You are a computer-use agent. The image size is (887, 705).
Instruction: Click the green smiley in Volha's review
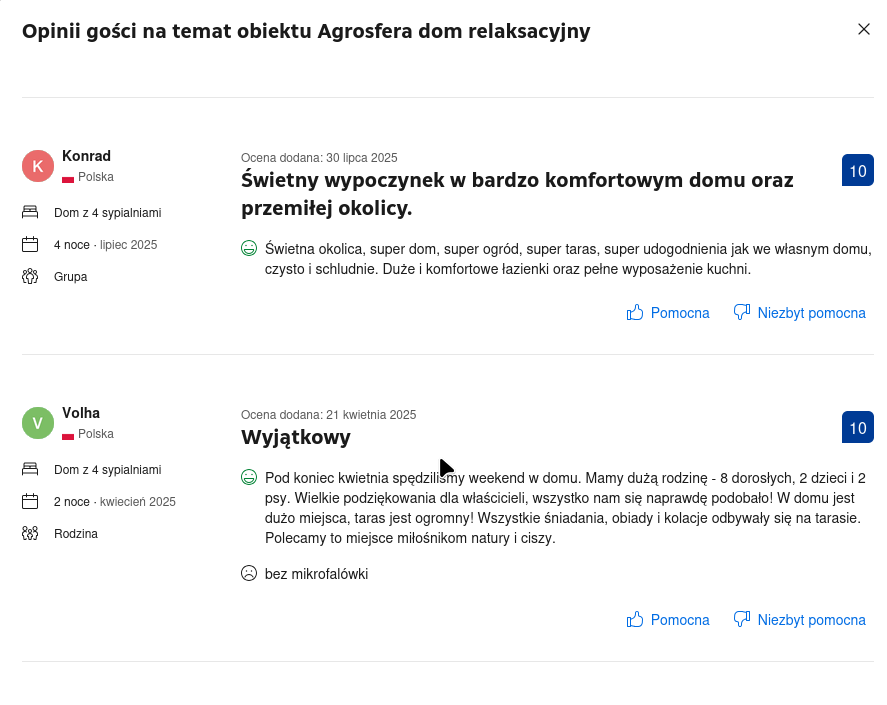249,478
